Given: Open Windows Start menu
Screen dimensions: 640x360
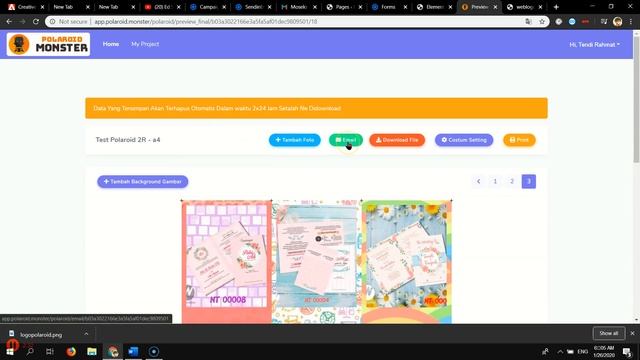Looking at the screenshot, I should click(x=10, y=351).
